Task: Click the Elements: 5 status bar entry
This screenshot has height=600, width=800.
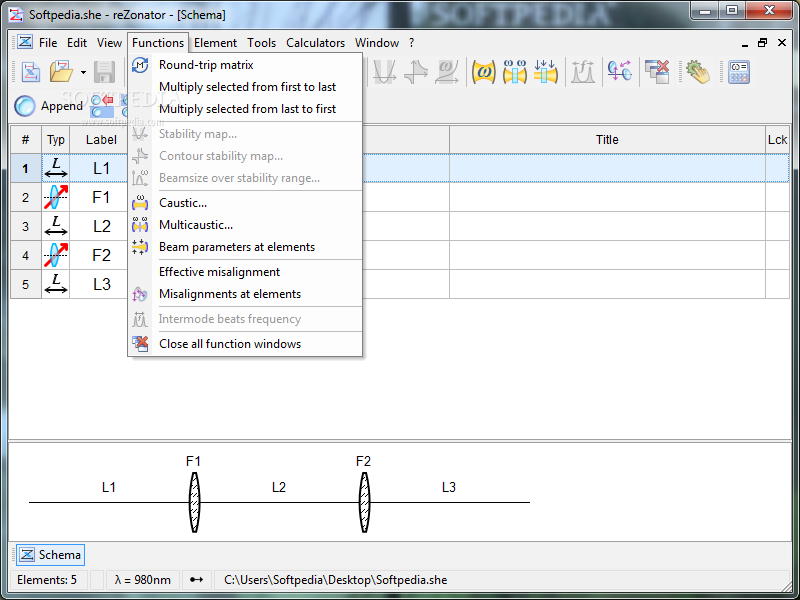Action: (x=47, y=580)
